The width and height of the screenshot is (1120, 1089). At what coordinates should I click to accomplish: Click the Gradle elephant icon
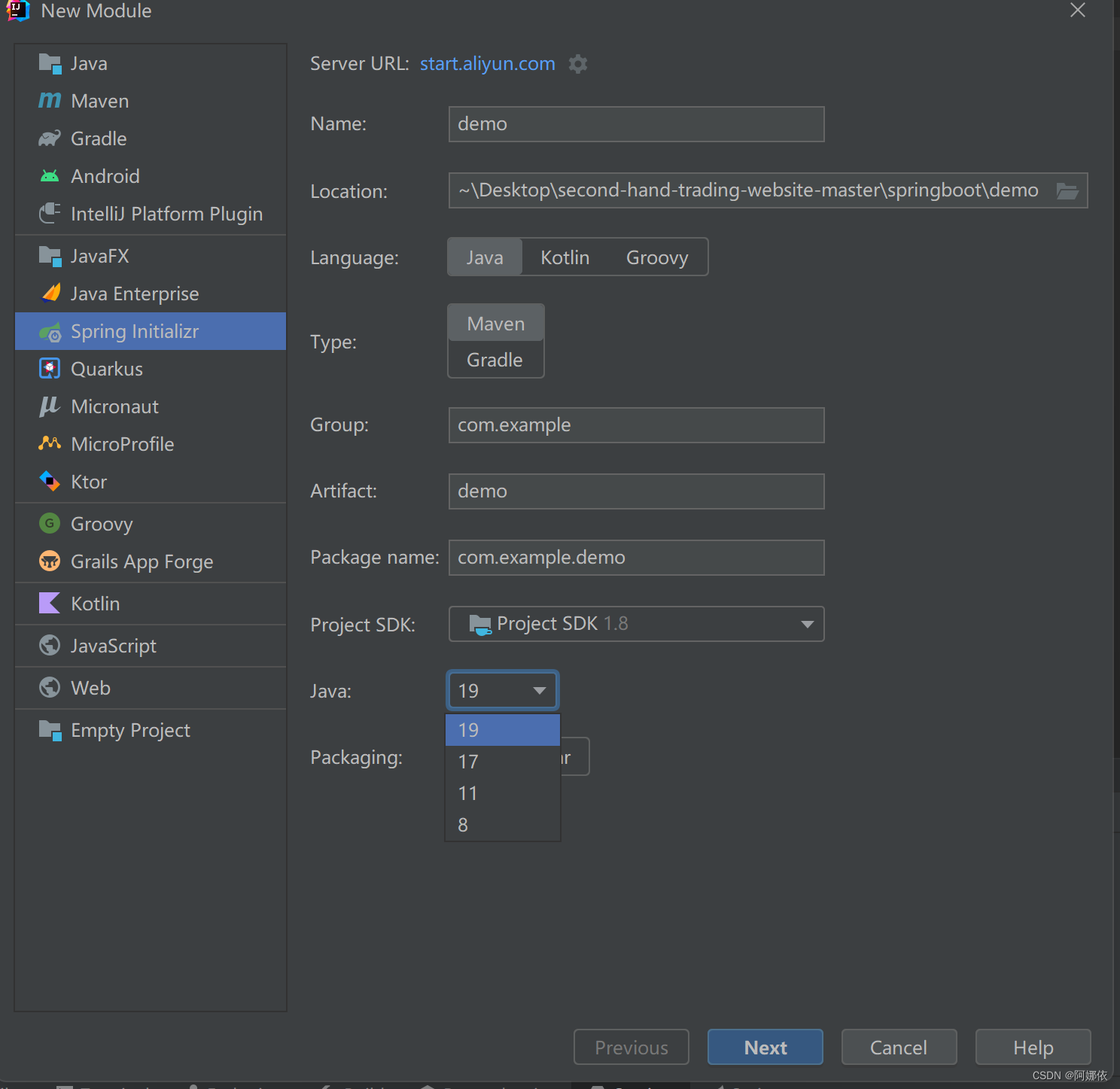click(x=50, y=138)
